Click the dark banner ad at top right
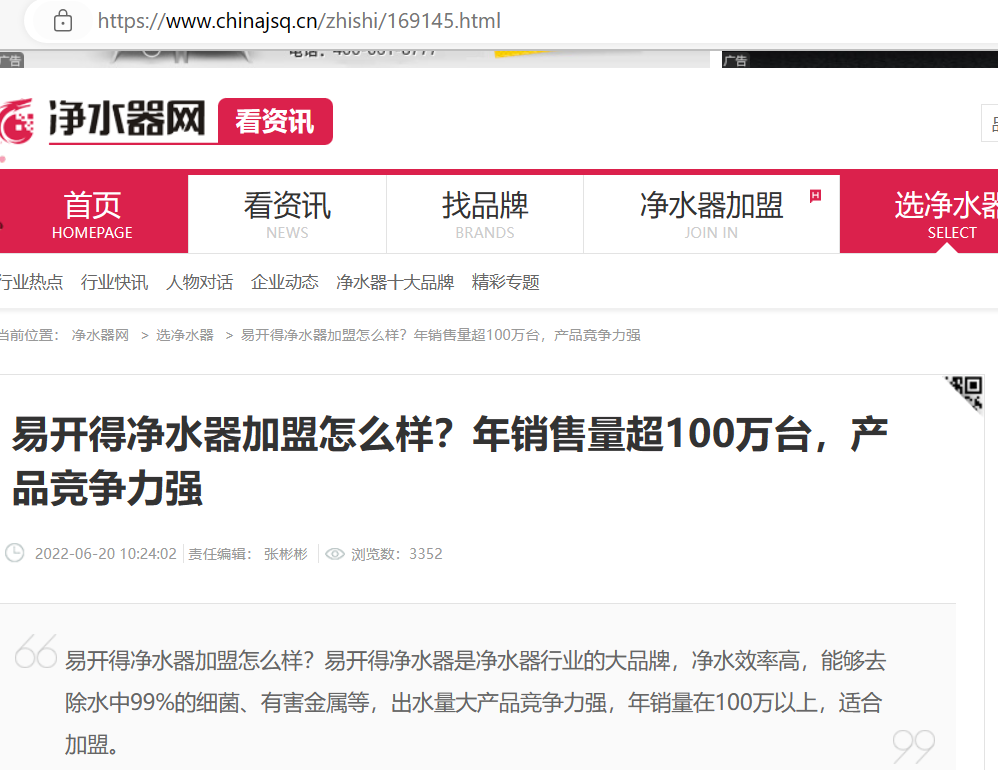 coord(860,59)
